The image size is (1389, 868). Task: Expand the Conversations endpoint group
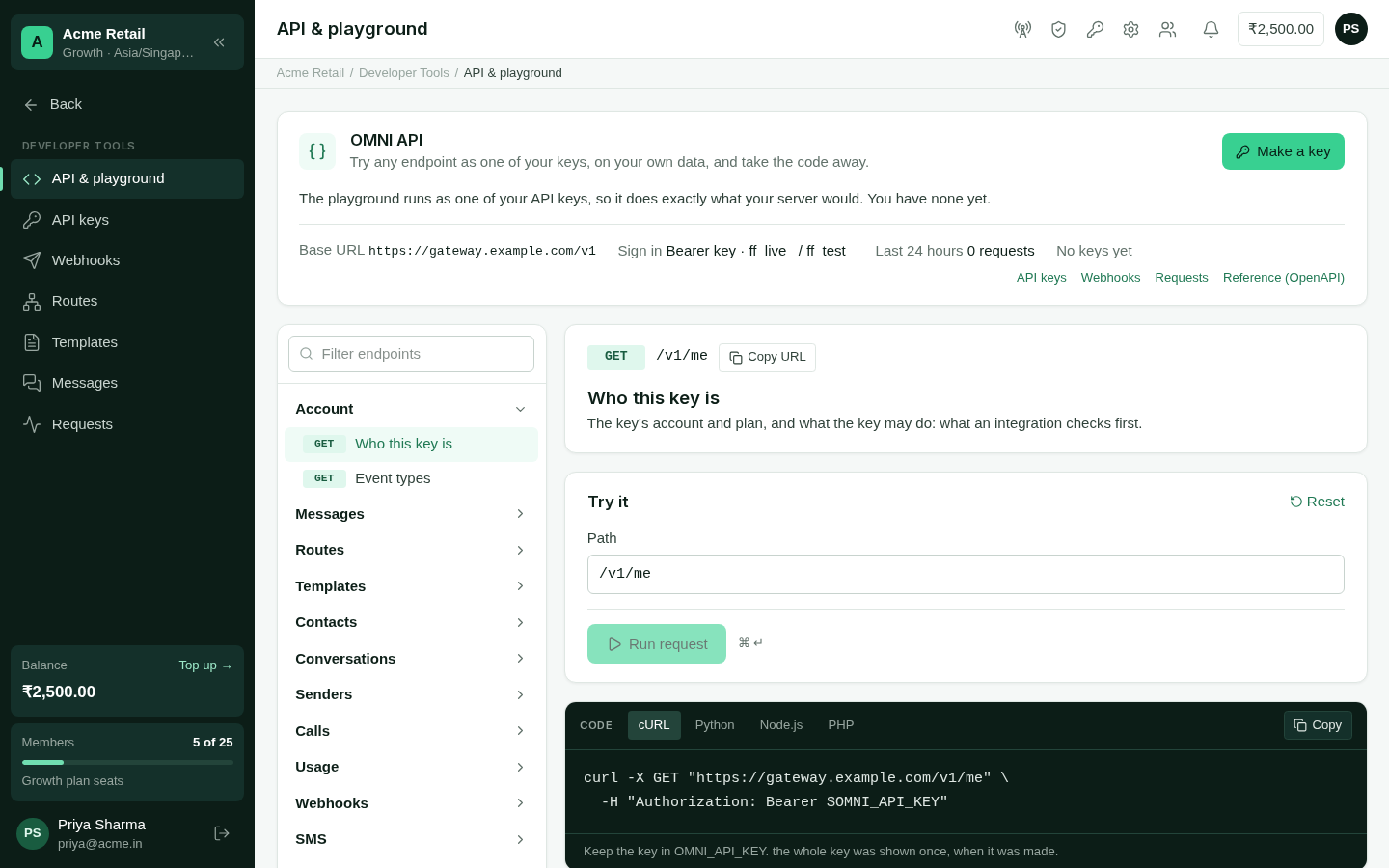412,659
